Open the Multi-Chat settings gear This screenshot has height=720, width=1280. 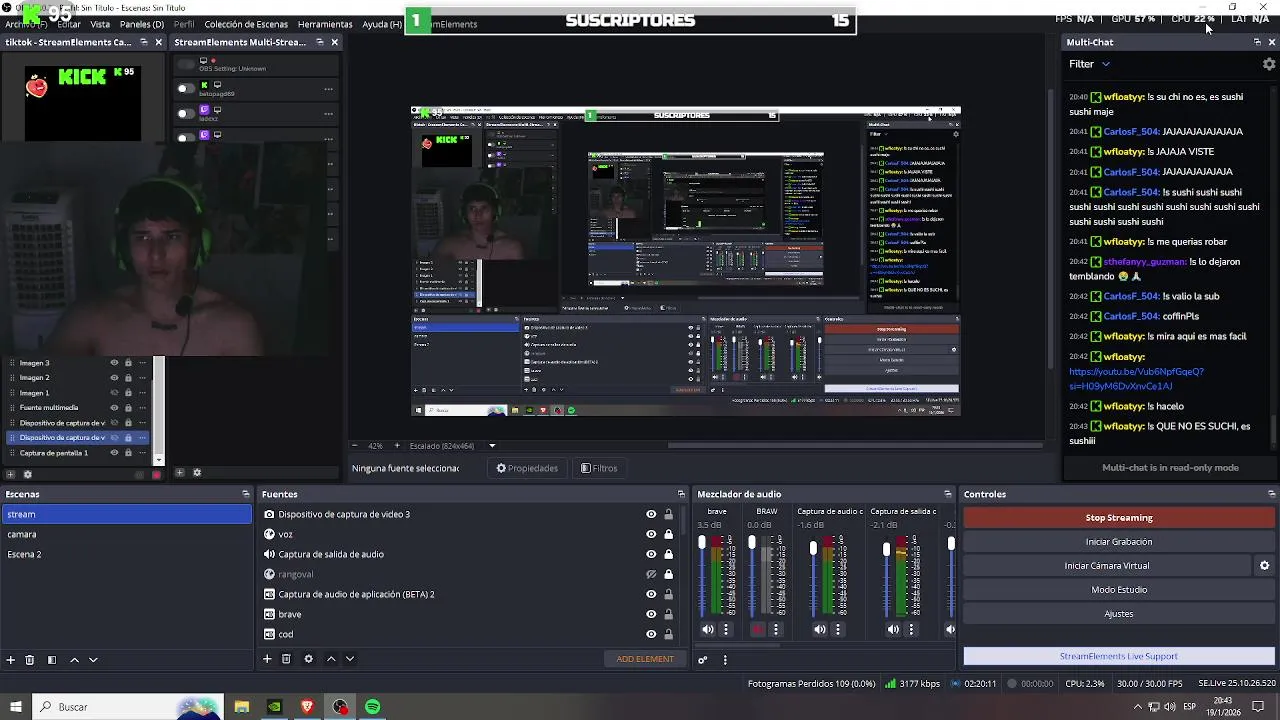(1269, 64)
